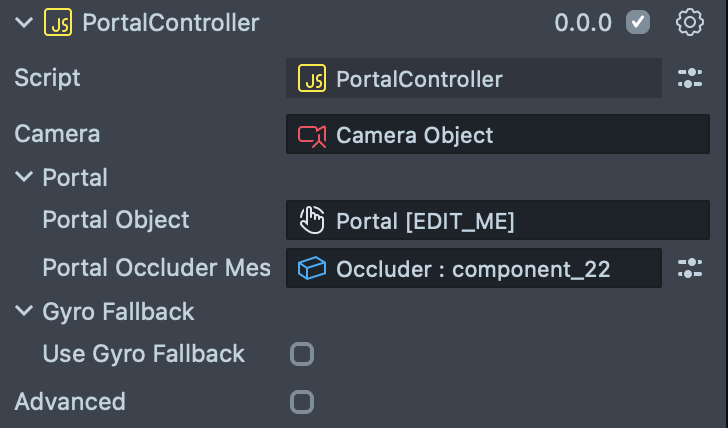The image size is (728, 428).
Task: Open Script field picker icon
Action: 690,79
